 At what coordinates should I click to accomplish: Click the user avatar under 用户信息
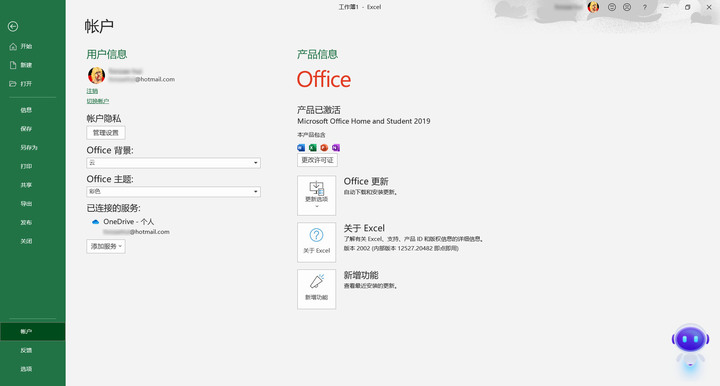tap(96, 75)
